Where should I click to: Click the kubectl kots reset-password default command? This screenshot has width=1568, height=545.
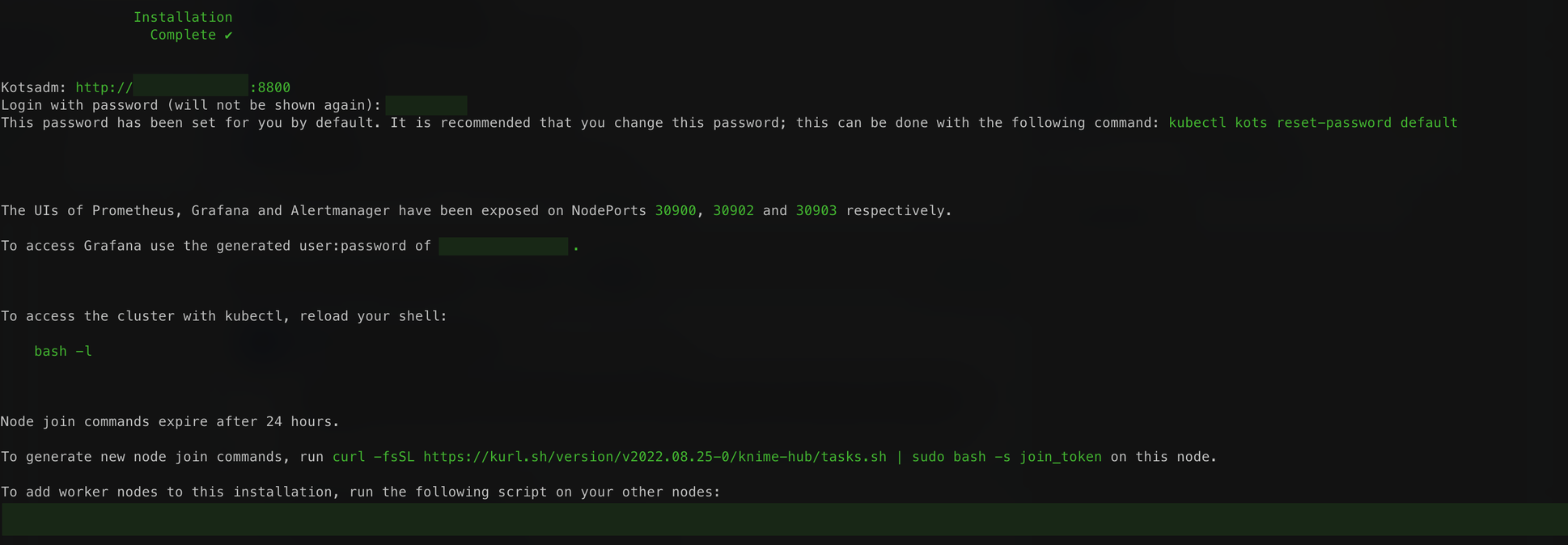click(x=1312, y=123)
